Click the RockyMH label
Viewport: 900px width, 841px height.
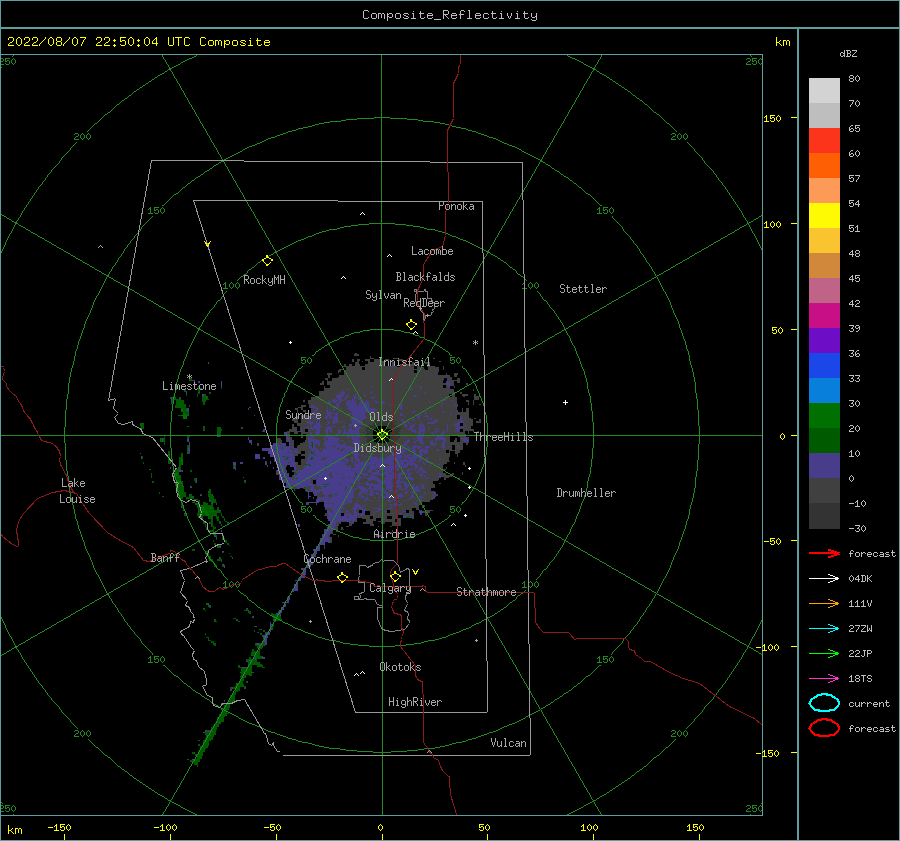(x=264, y=280)
